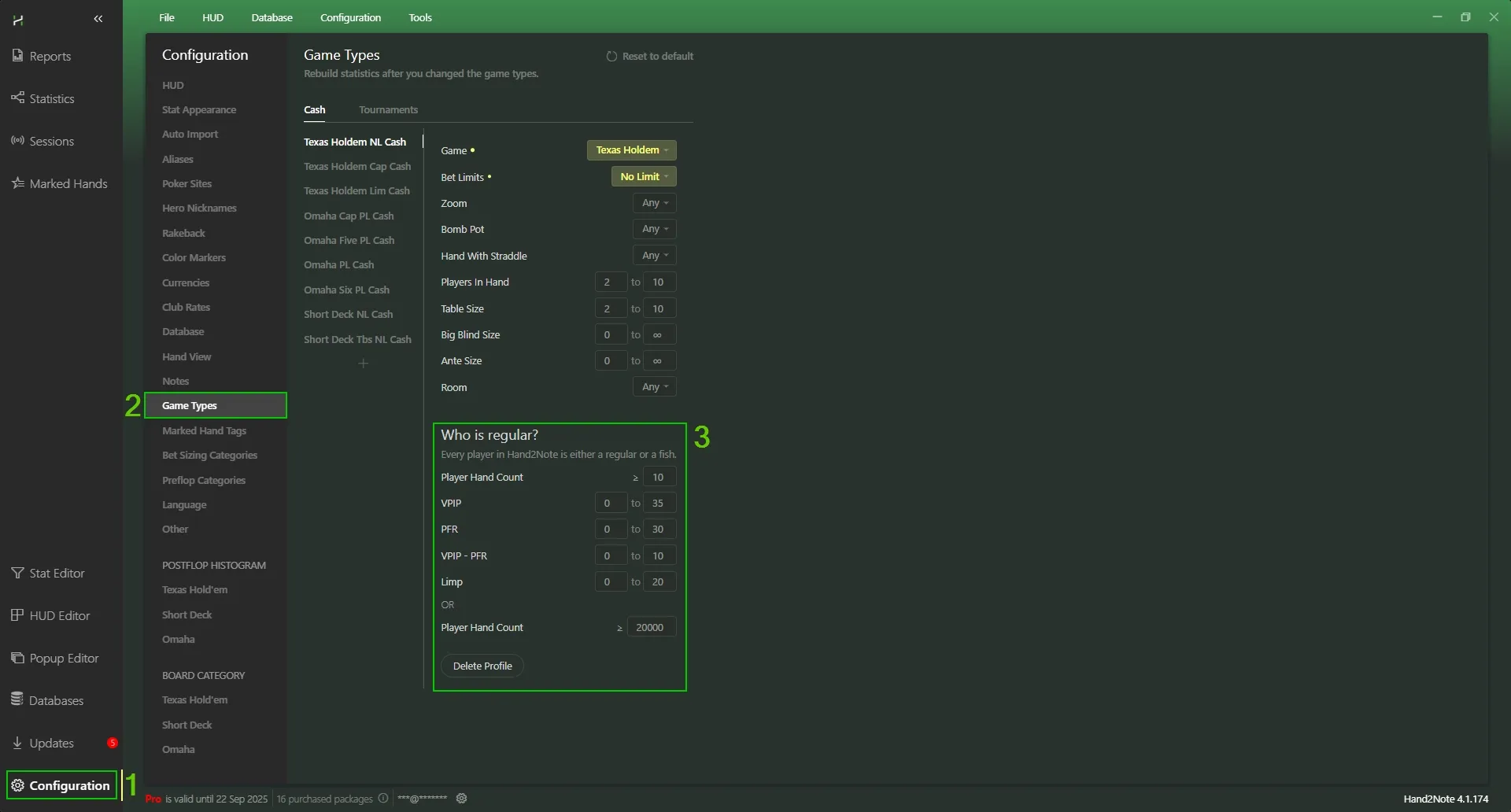The width and height of the screenshot is (1511, 812).
Task: Click the Databases stack icon
Action: click(17, 700)
